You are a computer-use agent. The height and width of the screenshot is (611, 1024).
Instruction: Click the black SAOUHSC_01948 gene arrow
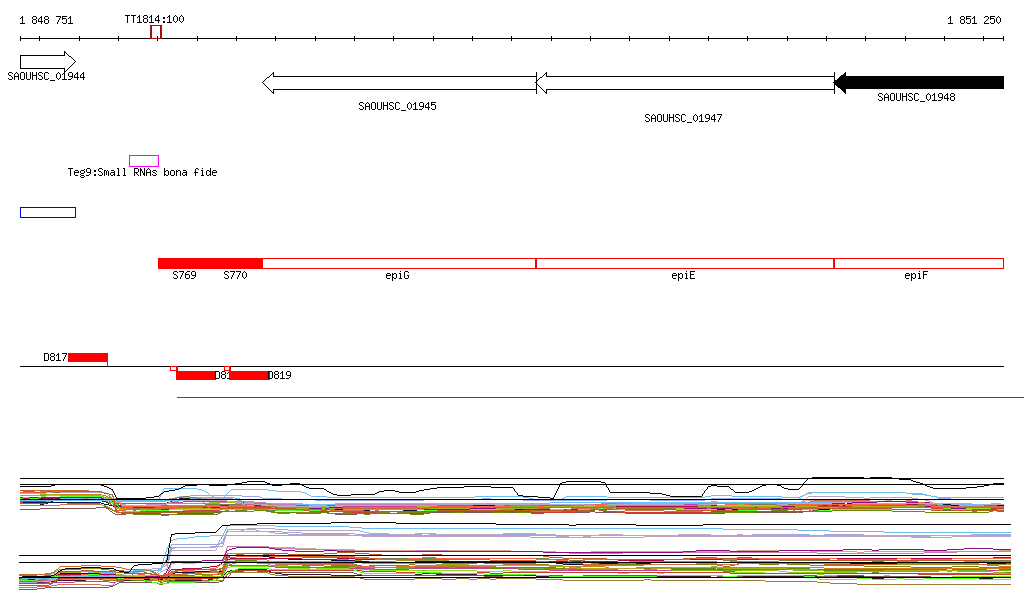[x=918, y=83]
